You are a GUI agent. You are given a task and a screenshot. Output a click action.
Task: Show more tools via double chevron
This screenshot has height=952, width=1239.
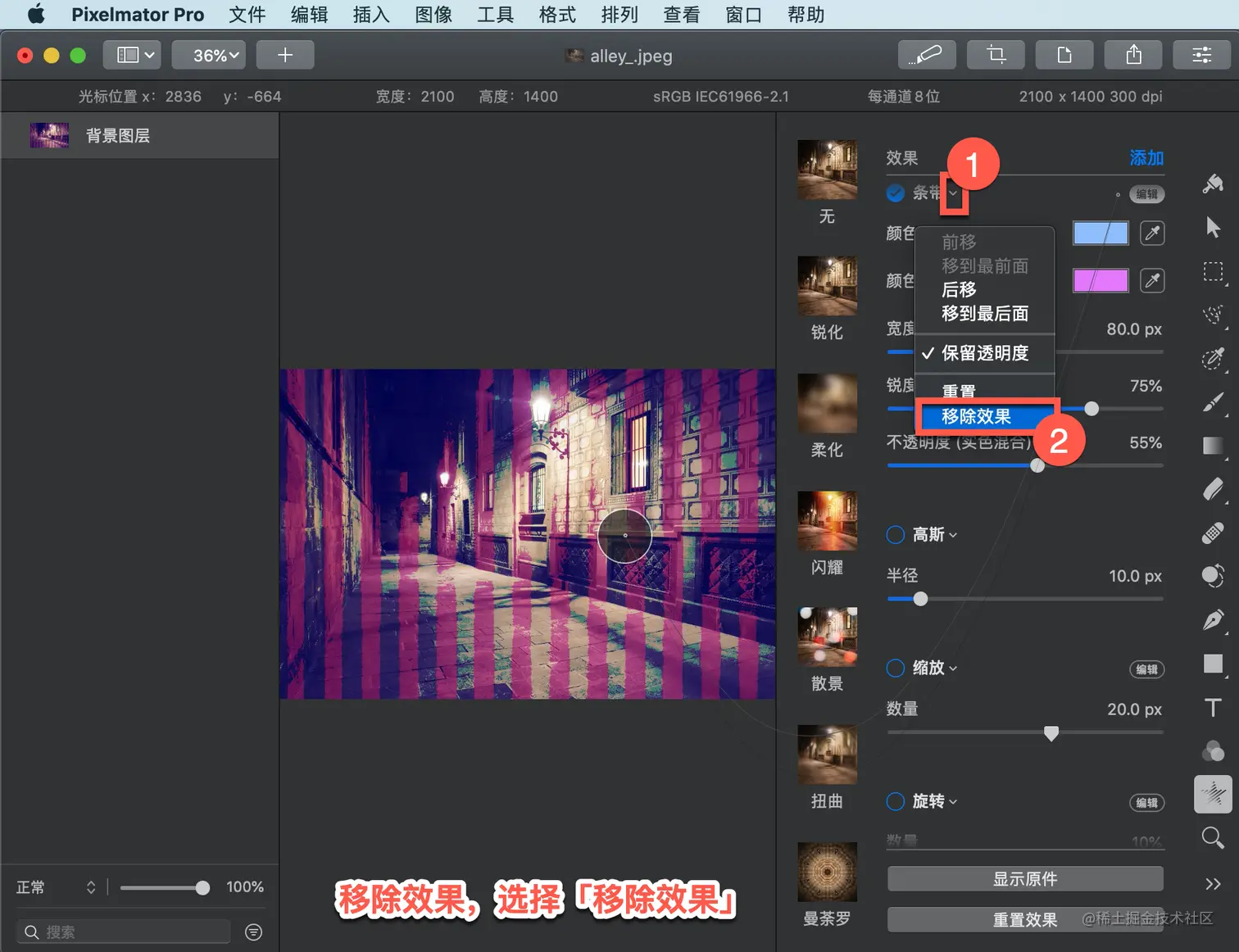pos(1213,883)
